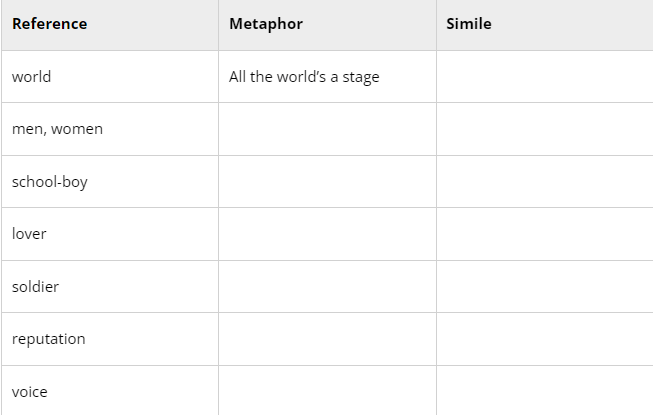This screenshot has height=415, width=653.
Task: Select the 'voice' reference cell
Action: tap(110, 390)
